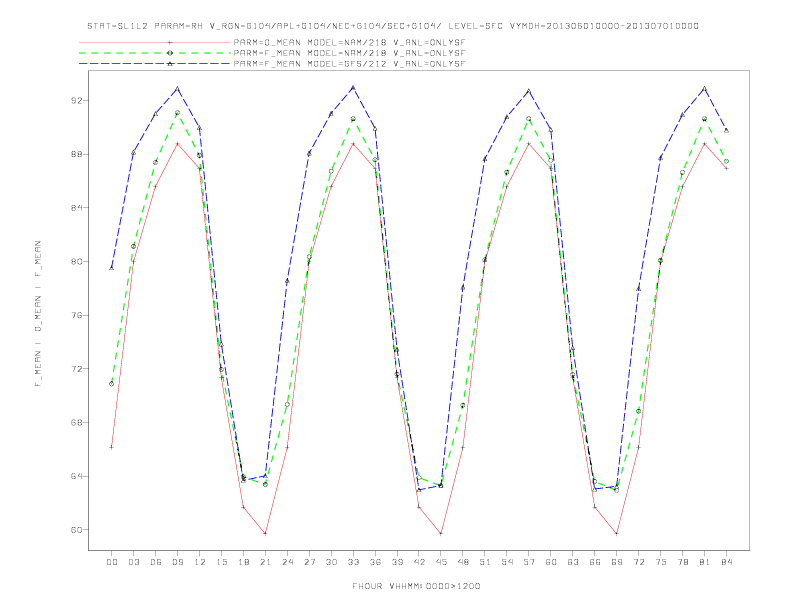Click x-axis tick label 15
The height and width of the screenshot is (612, 792).
(x=221, y=562)
